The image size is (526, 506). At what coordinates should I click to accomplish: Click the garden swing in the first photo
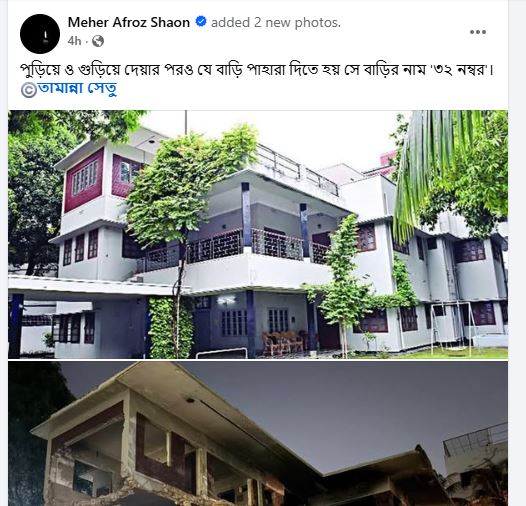tap(452, 329)
